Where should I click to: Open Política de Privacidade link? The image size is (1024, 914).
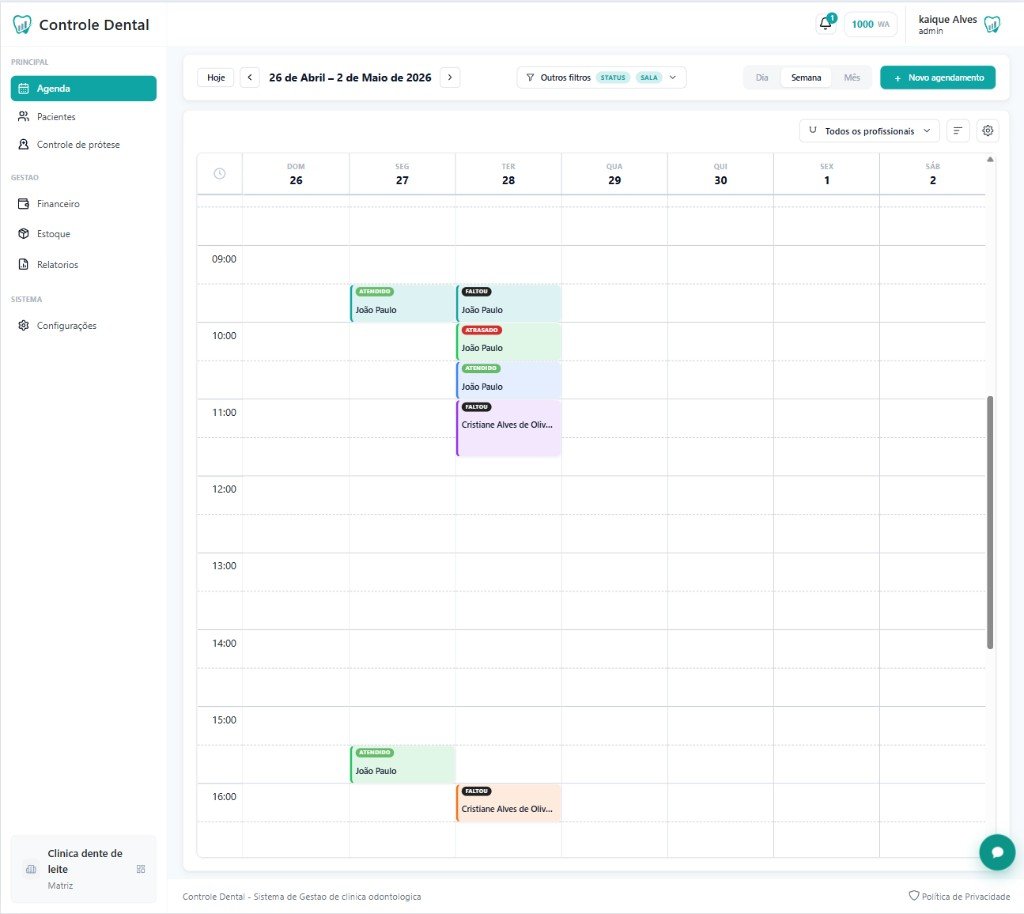(959, 896)
